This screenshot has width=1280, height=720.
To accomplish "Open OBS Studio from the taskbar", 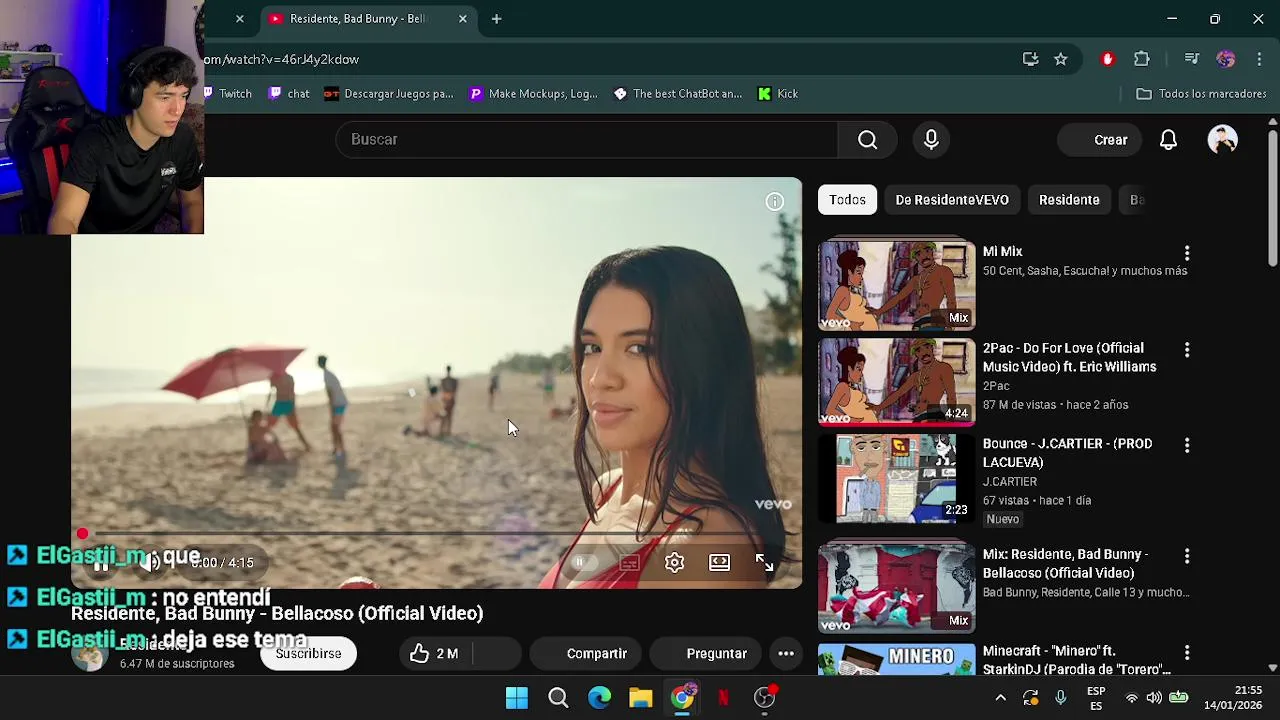I will pos(765,698).
